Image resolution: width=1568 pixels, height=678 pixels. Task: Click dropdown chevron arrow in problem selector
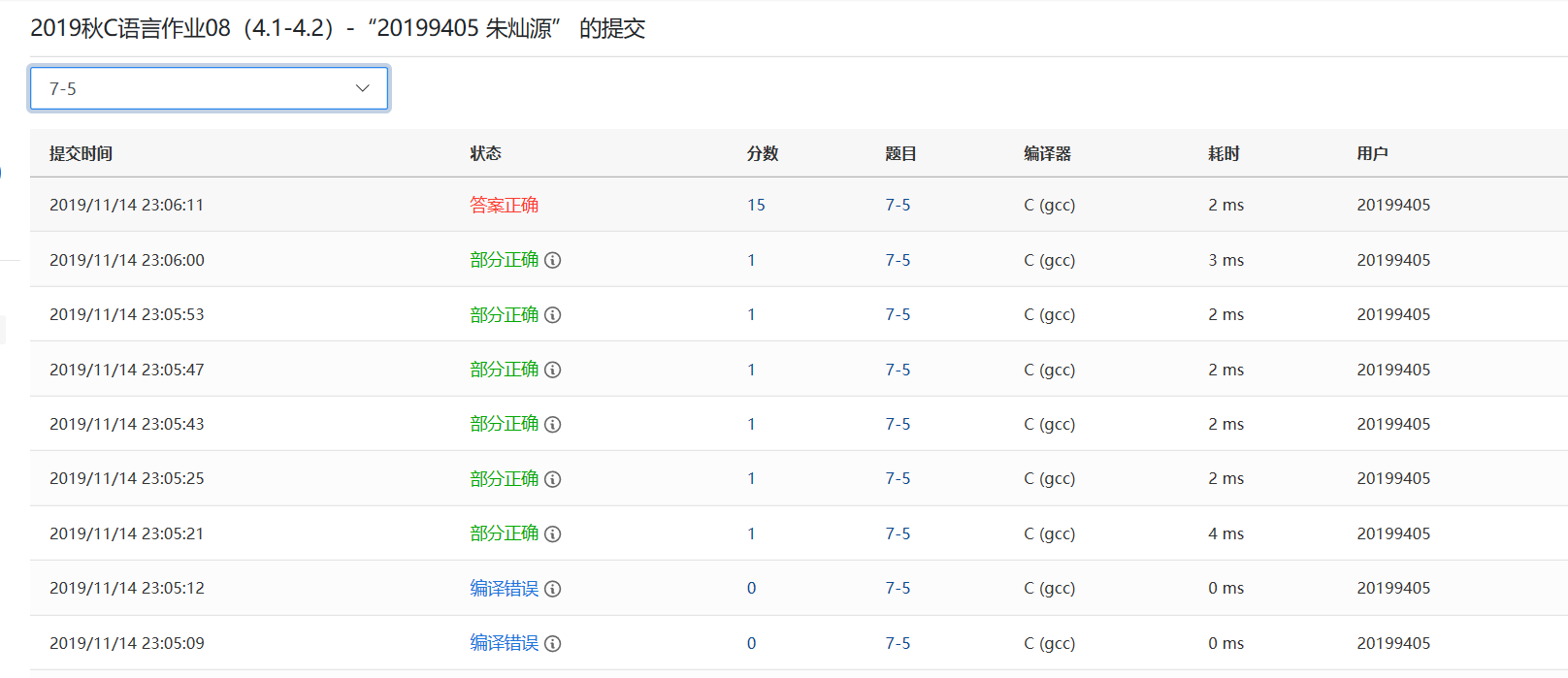coord(363,88)
